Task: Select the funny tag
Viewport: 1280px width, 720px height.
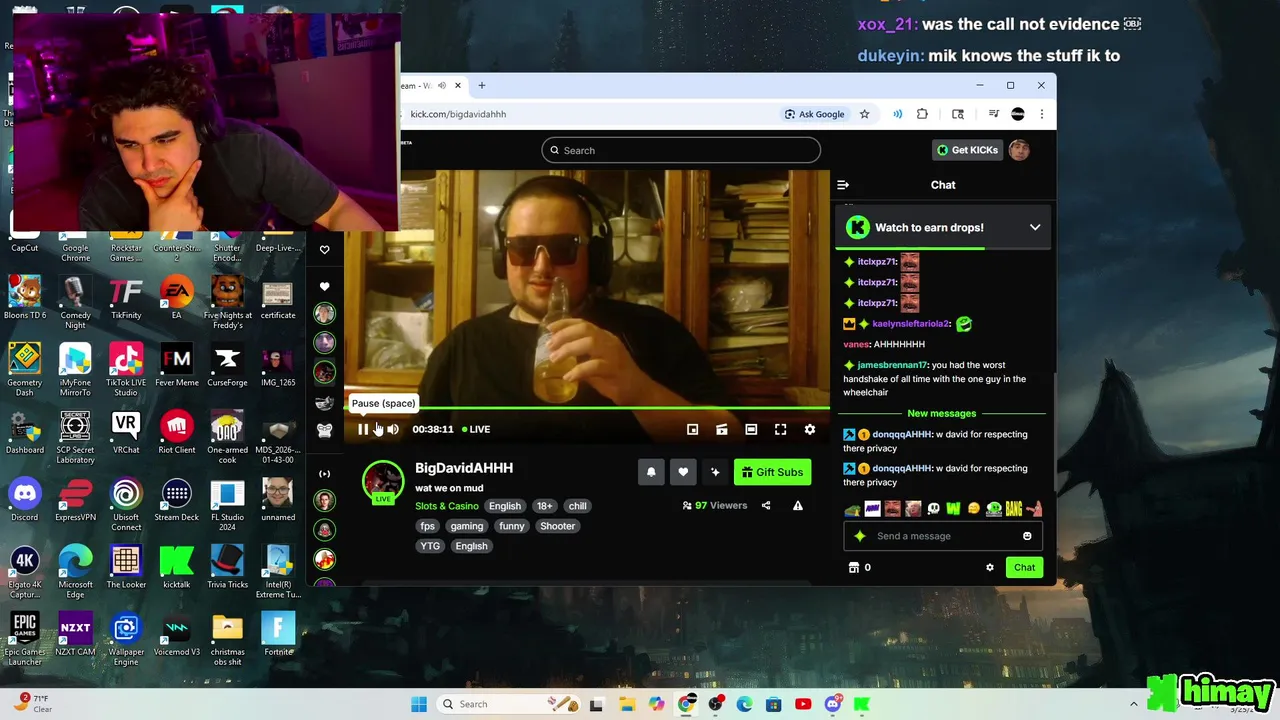Action: 512,526
